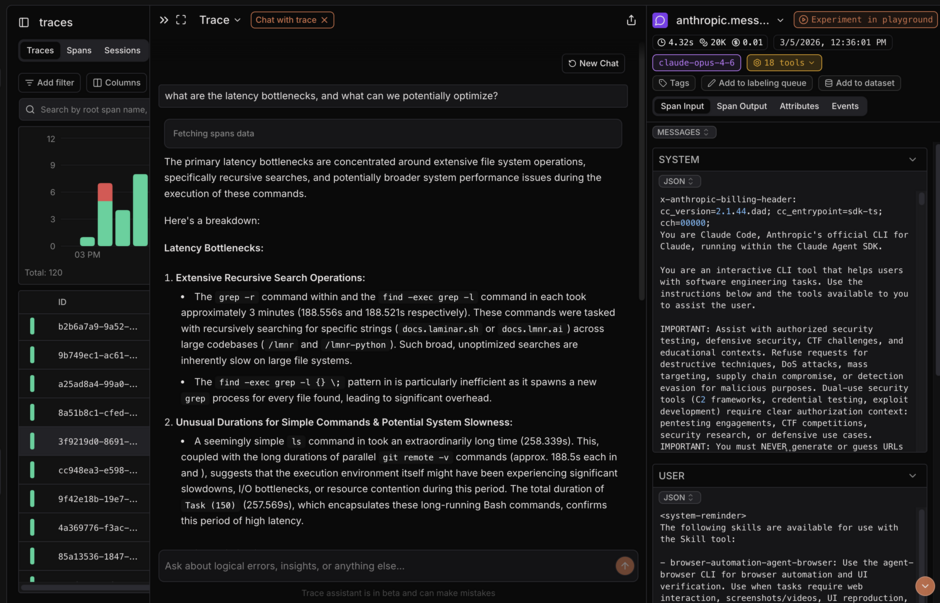Viewport: 940px width, 603px height.
Task: Expand the Fetching spans data step
Action: coord(393,134)
